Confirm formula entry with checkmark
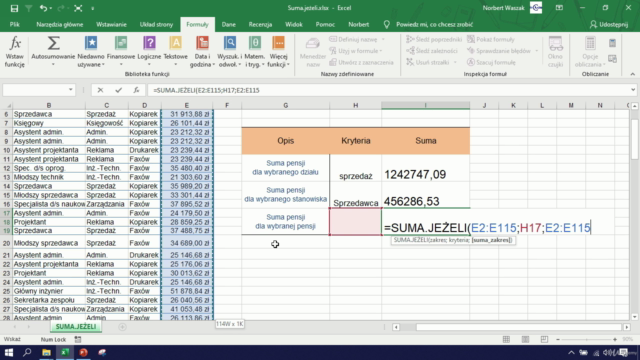This screenshot has width=640, height=360. tap(118, 90)
